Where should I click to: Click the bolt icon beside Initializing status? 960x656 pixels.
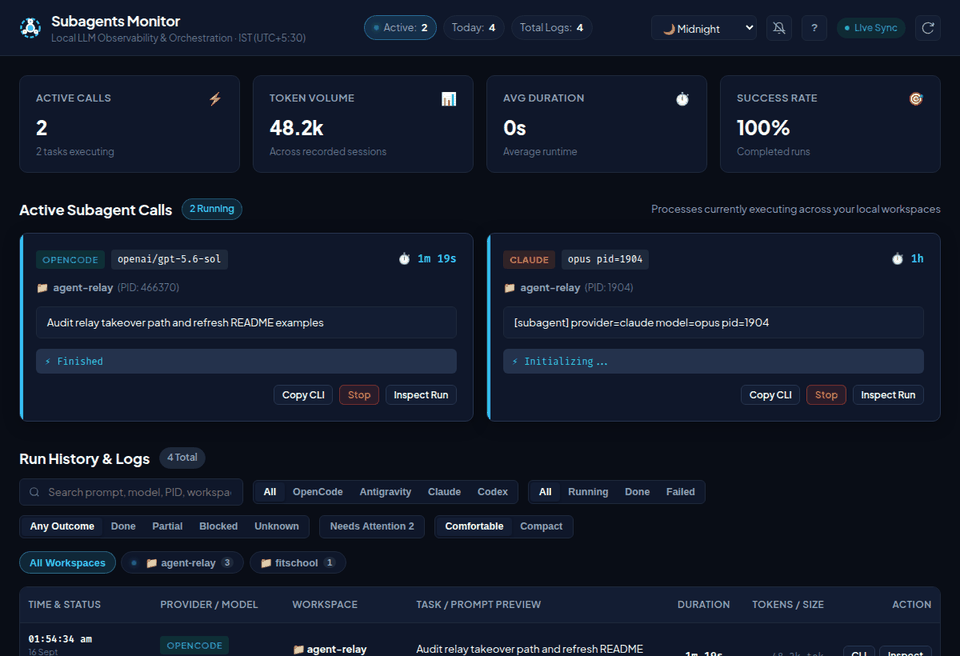click(515, 361)
